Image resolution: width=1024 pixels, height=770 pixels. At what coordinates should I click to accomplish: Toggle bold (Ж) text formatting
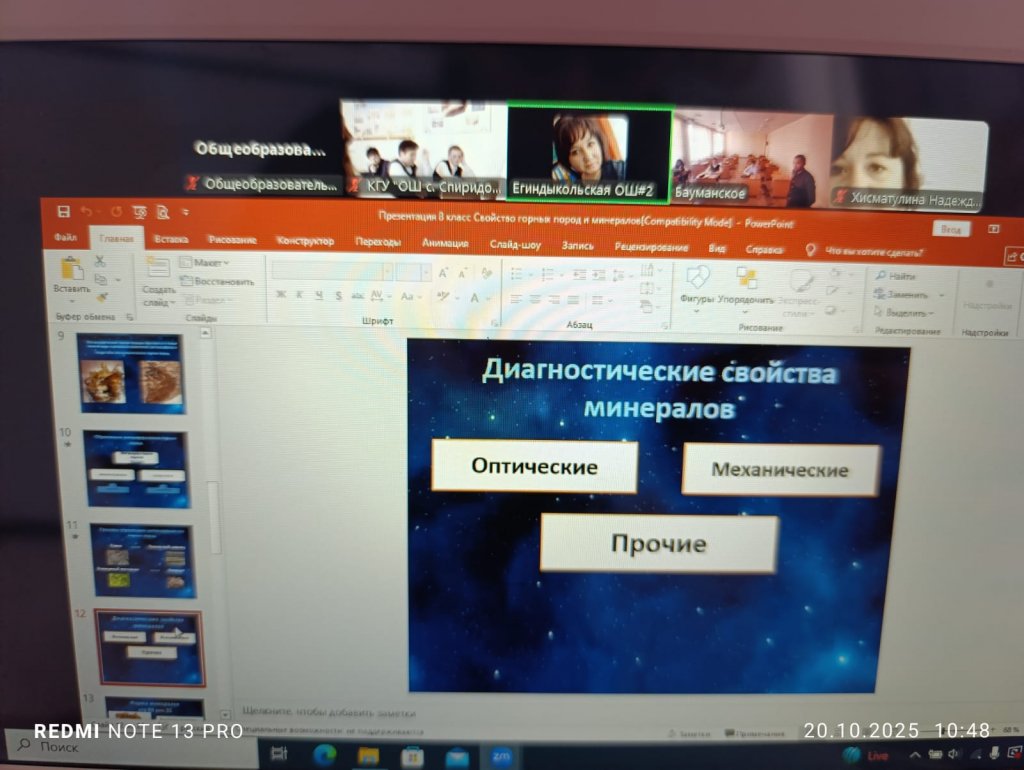pos(281,296)
